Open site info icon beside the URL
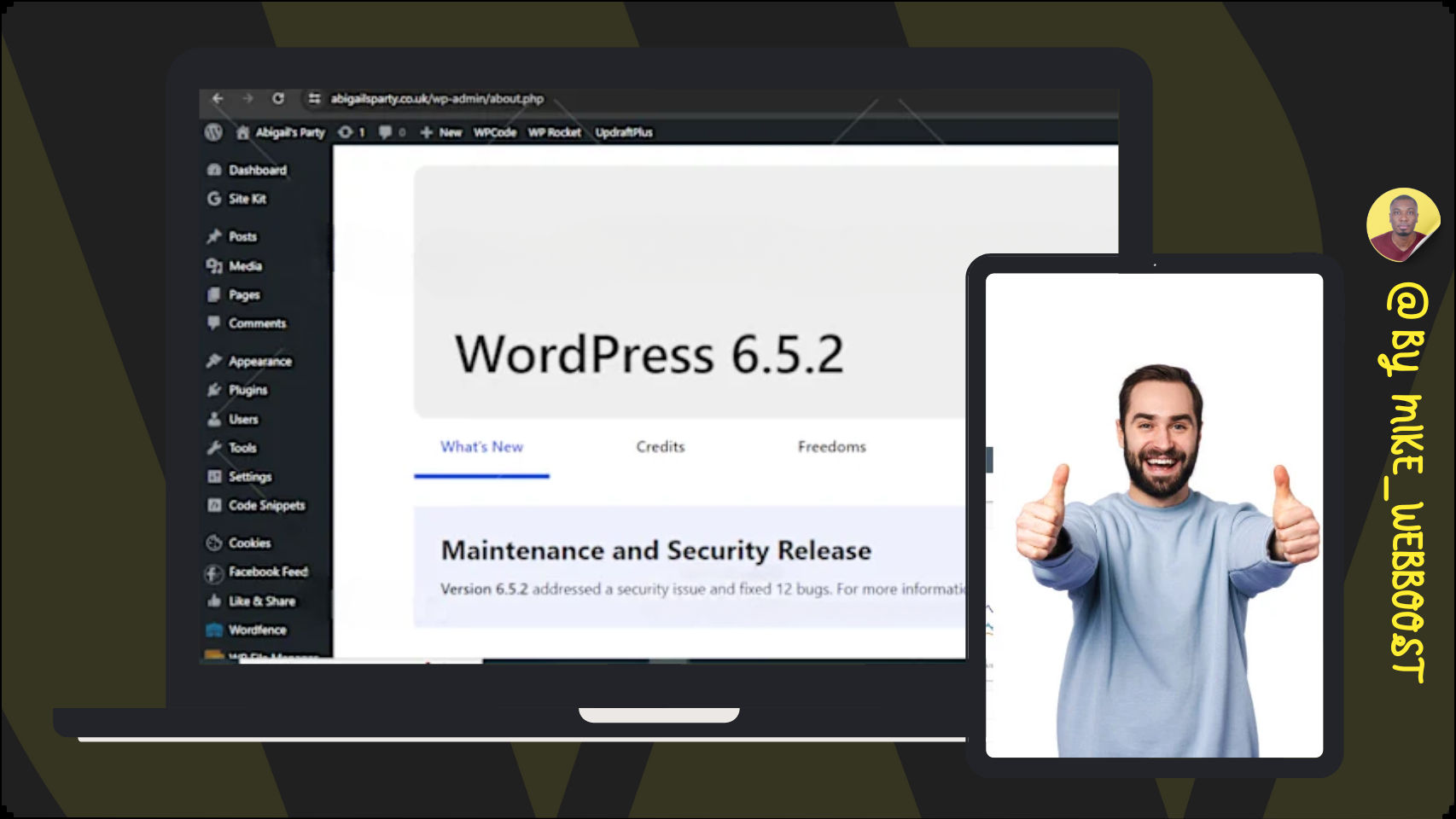Viewport: 1456px width, 819px height. click(x=314, y=99)
